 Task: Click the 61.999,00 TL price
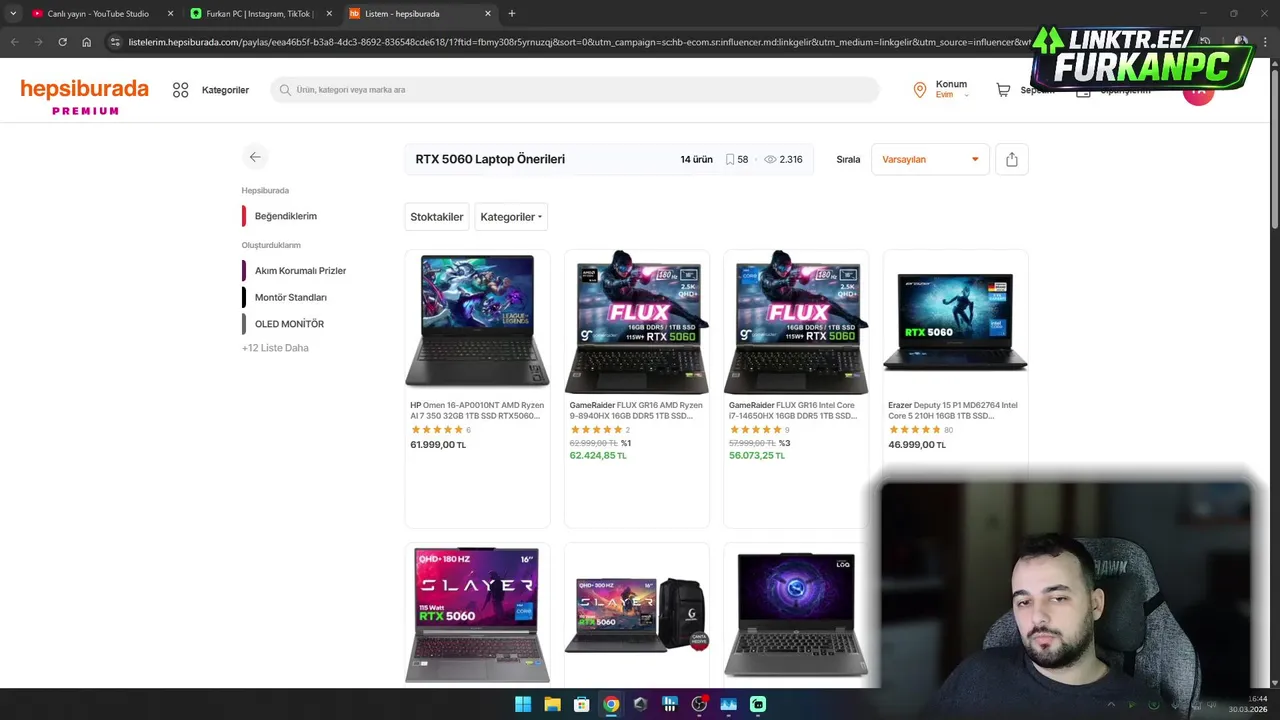438,445
